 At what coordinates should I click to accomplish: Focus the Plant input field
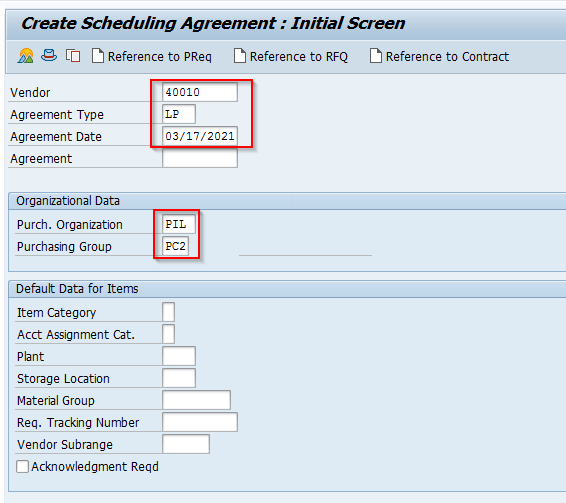pyautogui.click(x=179, y=356)
